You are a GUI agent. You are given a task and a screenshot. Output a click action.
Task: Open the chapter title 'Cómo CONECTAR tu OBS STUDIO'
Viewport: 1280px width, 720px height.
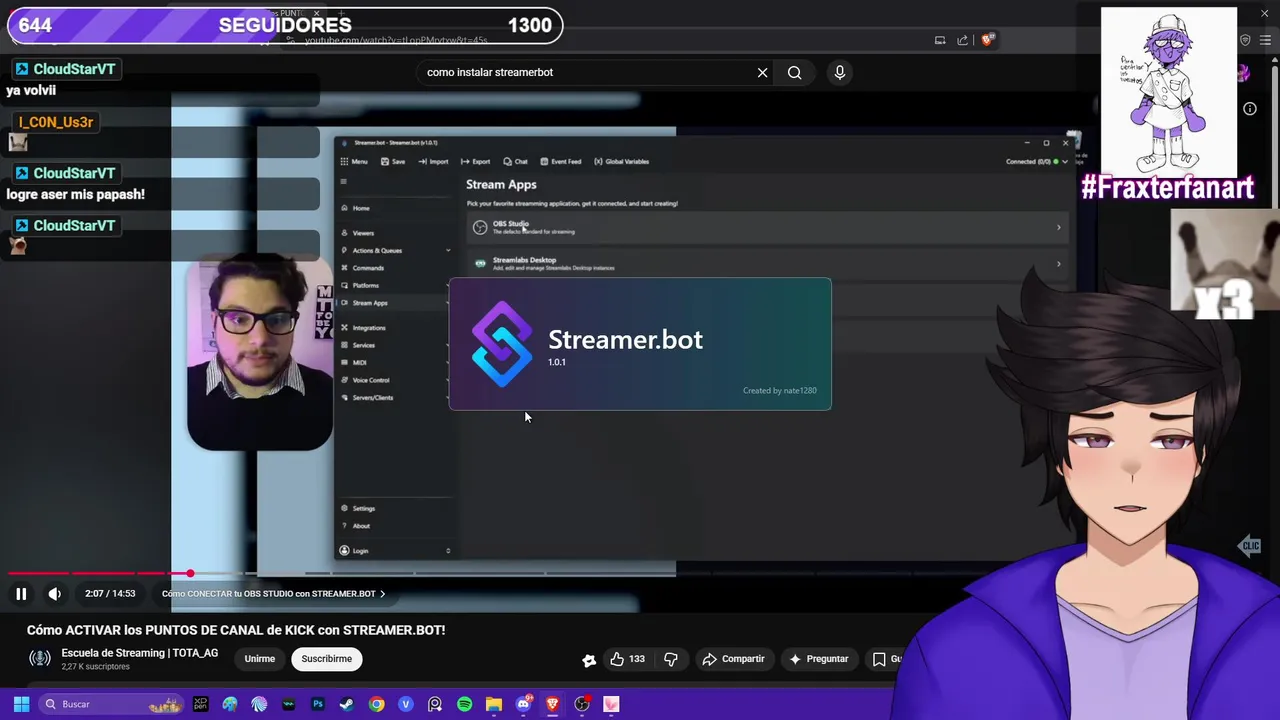click(273, 594)
